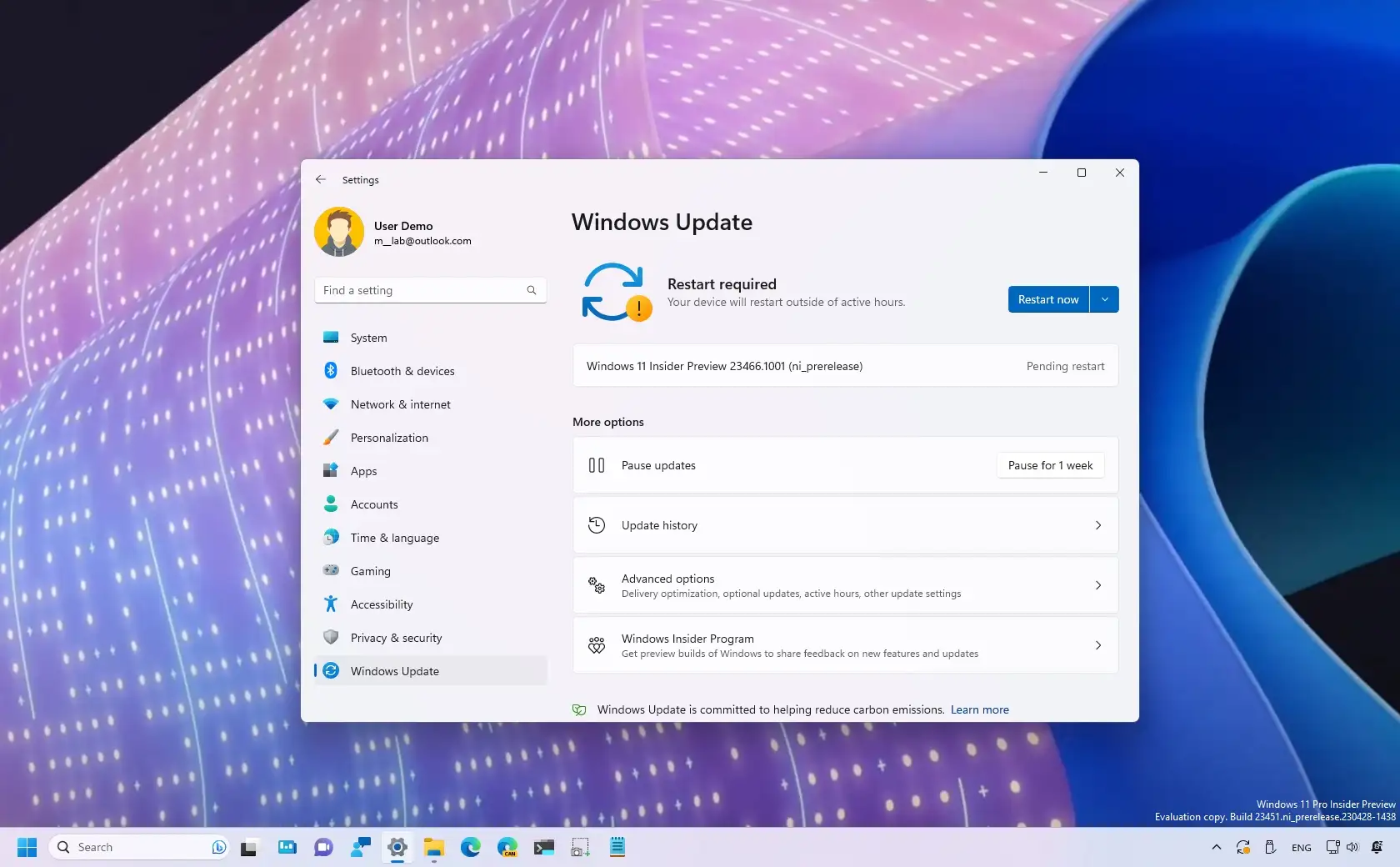Click the chevron on the Windows Insider Program row
This screenshot has height=867, width=1400.
coord(1098,645)
